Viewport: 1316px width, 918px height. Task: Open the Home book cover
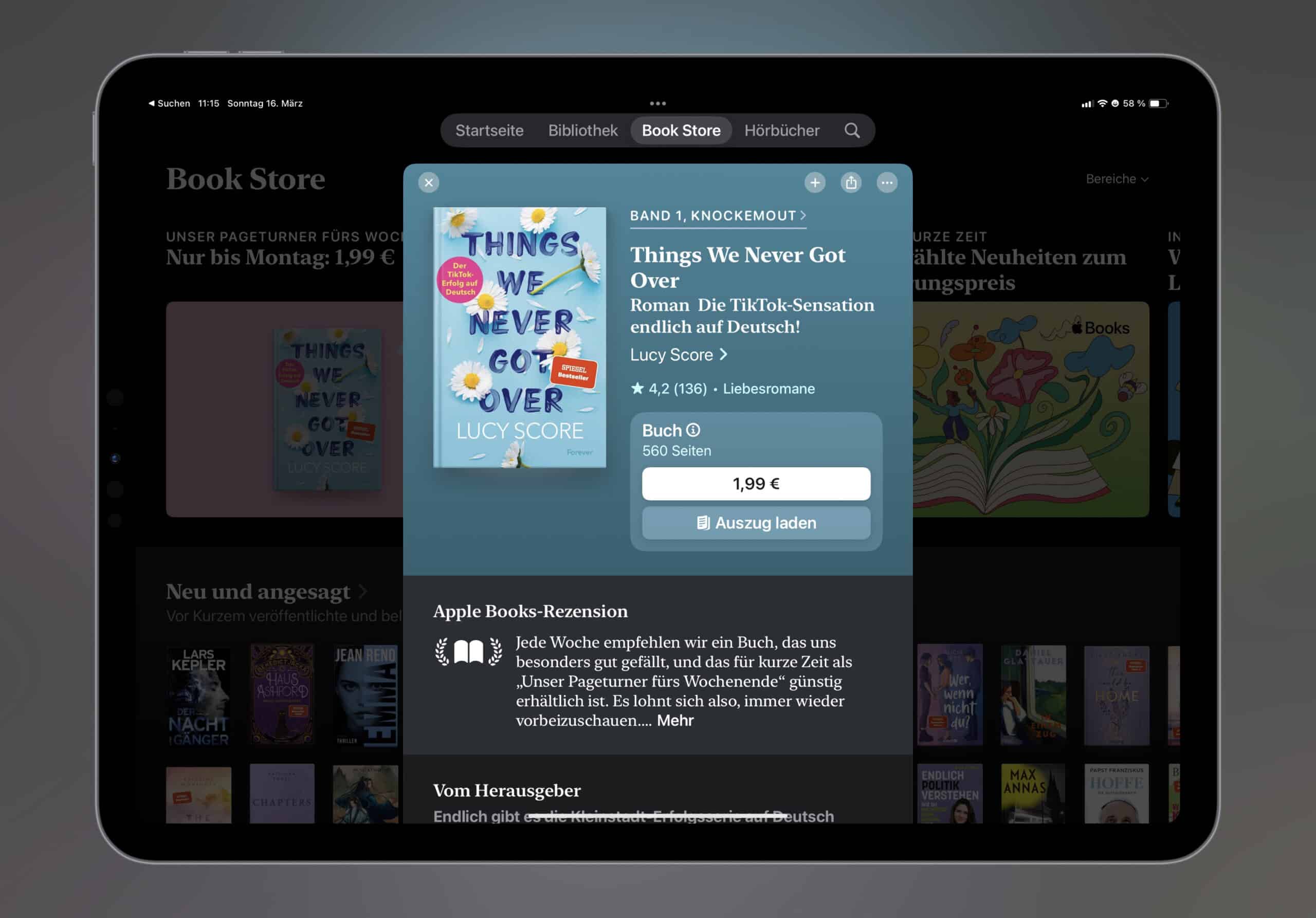pyautogui.click(x=1117, y=695)
